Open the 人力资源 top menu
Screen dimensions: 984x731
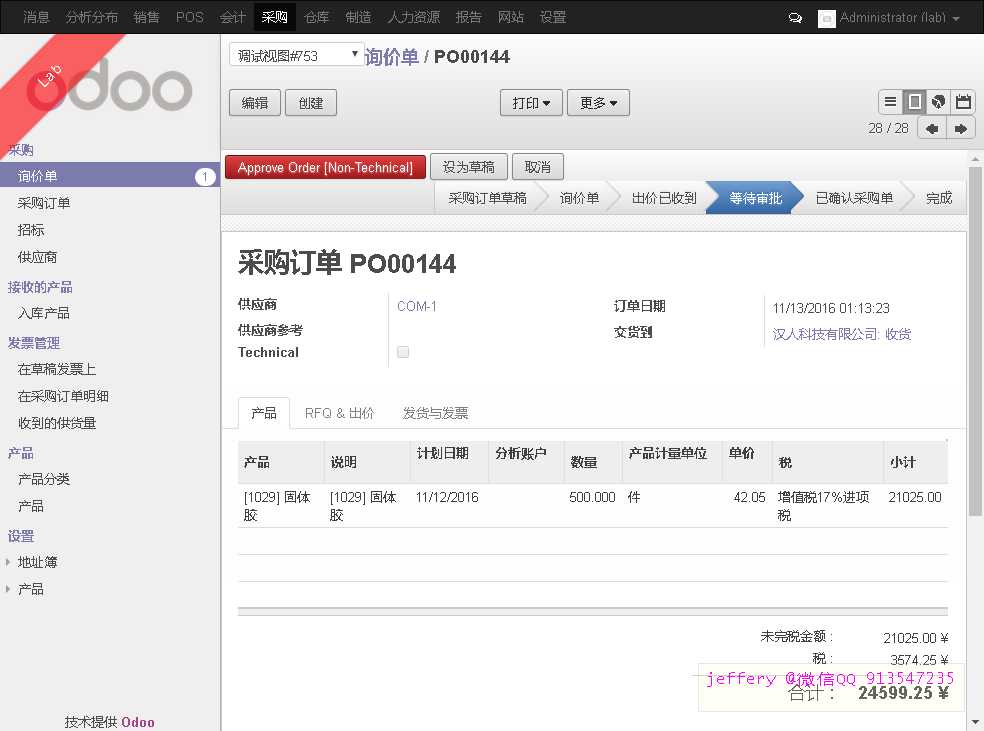click(414, 17)
